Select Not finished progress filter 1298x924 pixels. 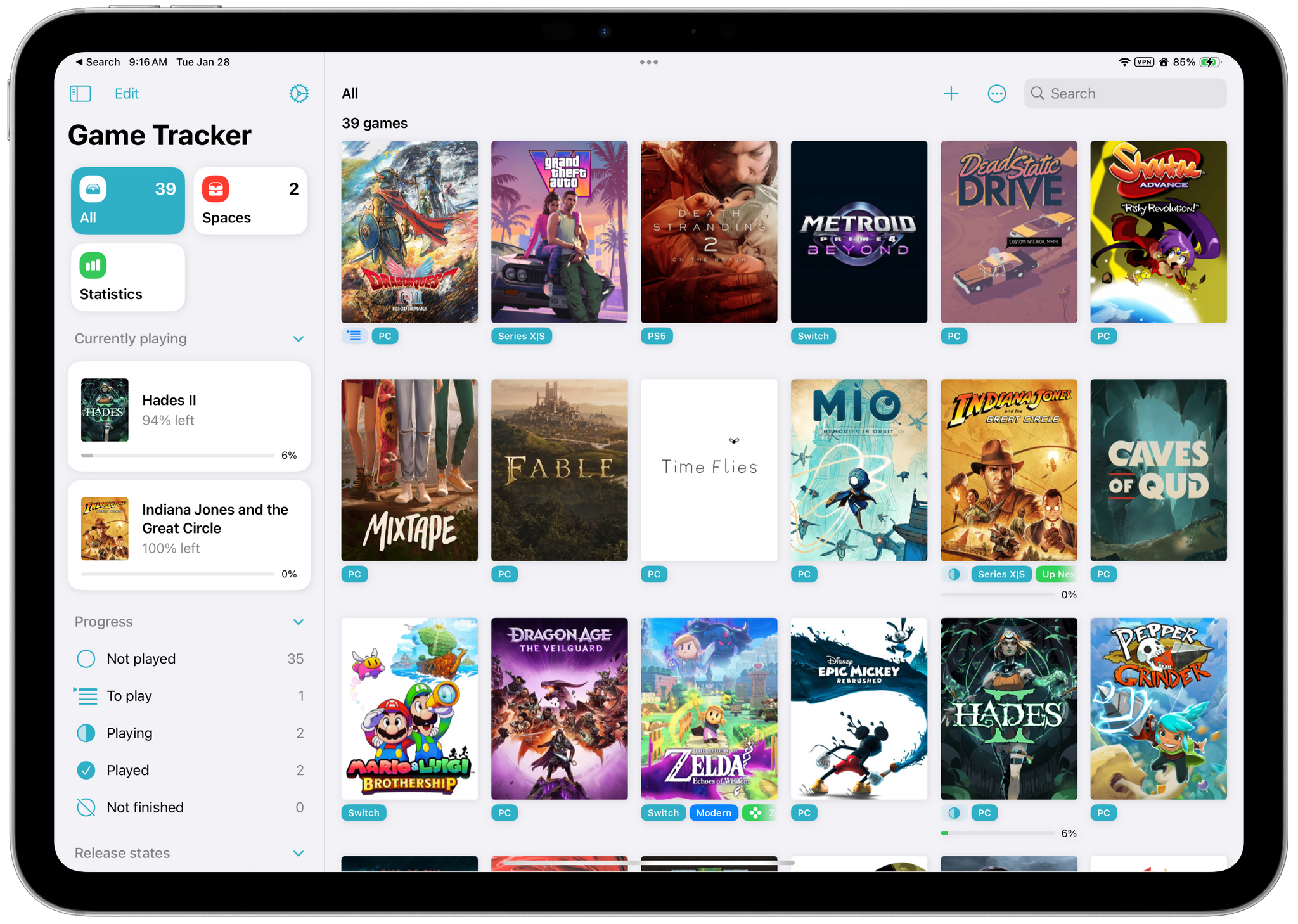[x=190, y=807]
